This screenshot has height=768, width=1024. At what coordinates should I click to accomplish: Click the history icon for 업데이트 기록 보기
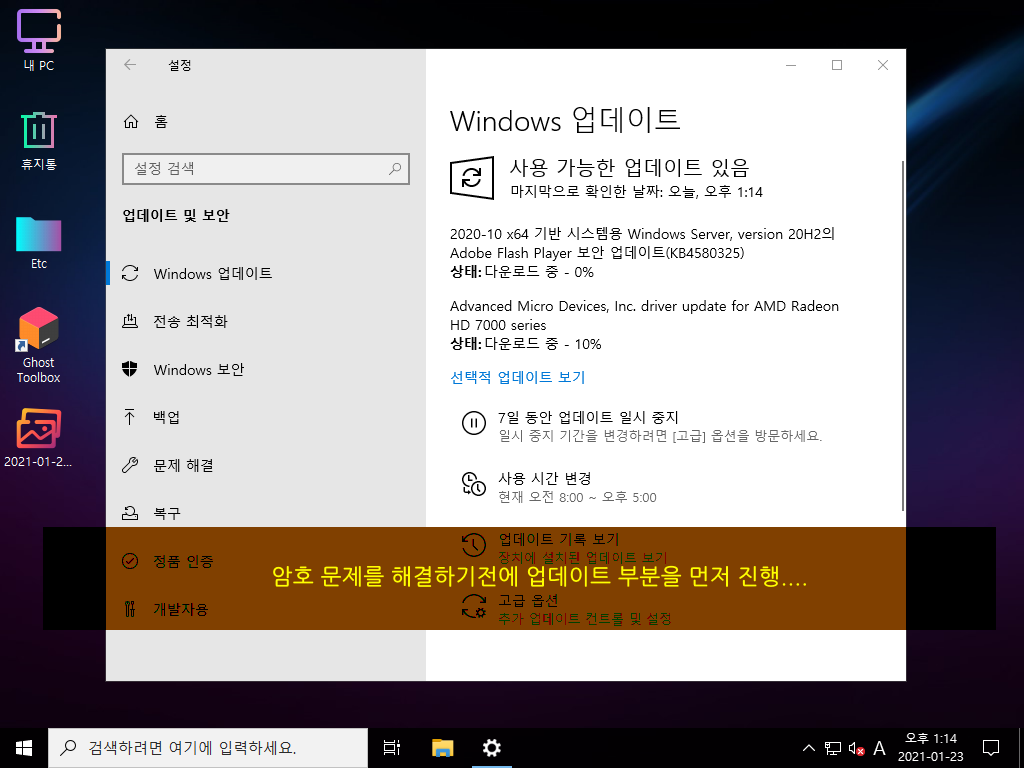(x=473, y=545)
